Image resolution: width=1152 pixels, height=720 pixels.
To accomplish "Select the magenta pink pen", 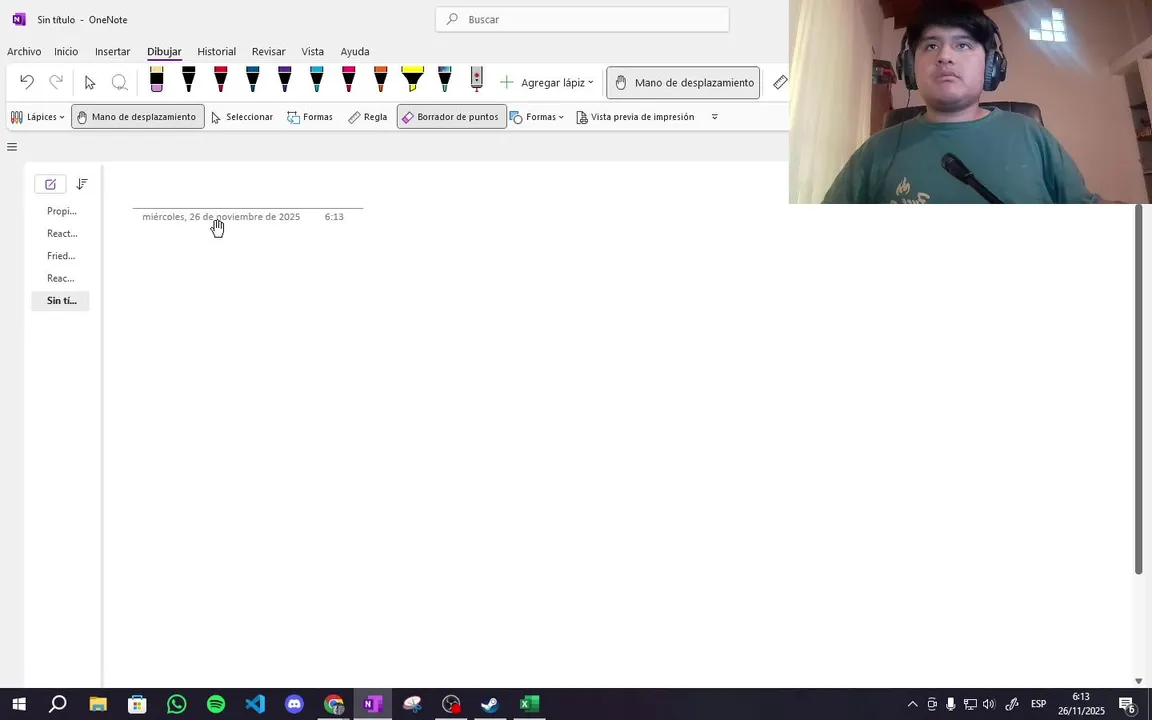I will click(349, 79).
